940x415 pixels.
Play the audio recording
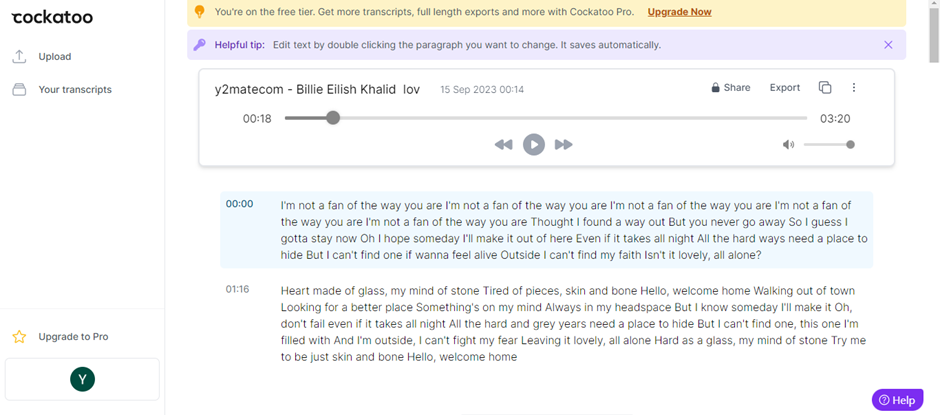(534, 145)
